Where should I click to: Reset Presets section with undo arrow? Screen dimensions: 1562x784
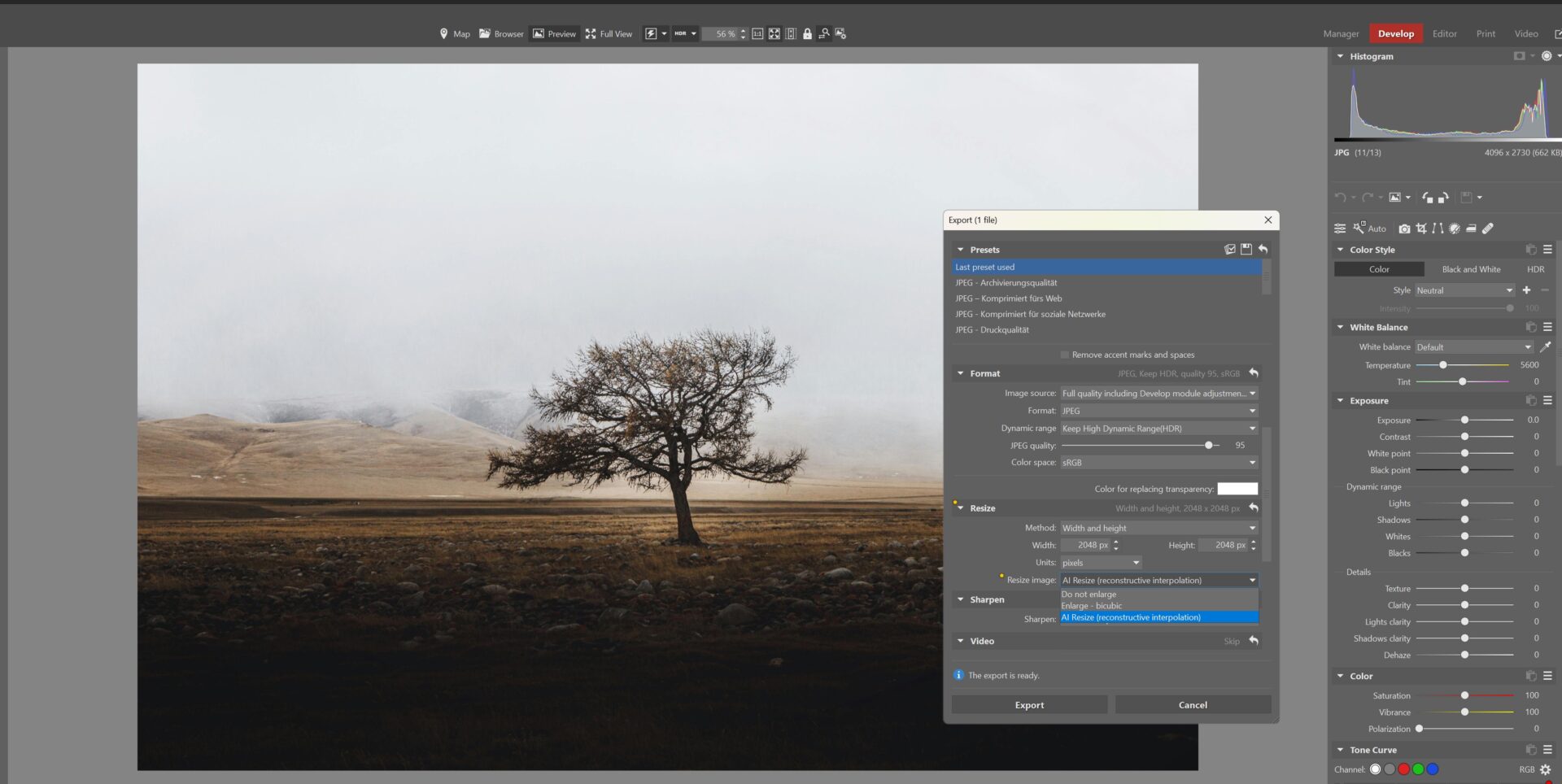click(x=1263, y=249)
